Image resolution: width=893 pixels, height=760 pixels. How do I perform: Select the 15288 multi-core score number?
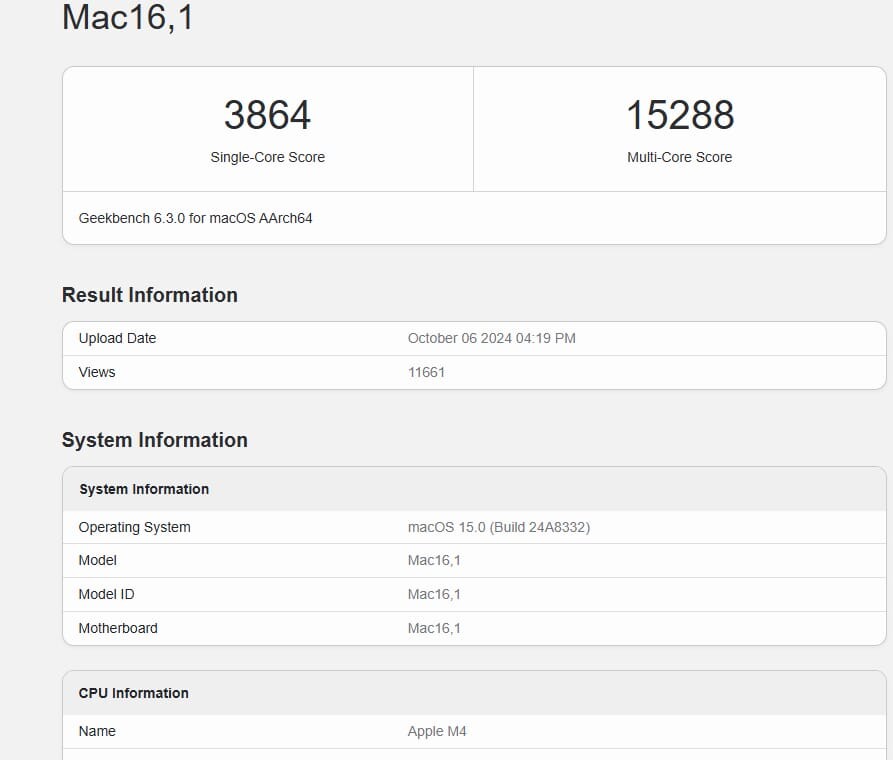(679, 115)
